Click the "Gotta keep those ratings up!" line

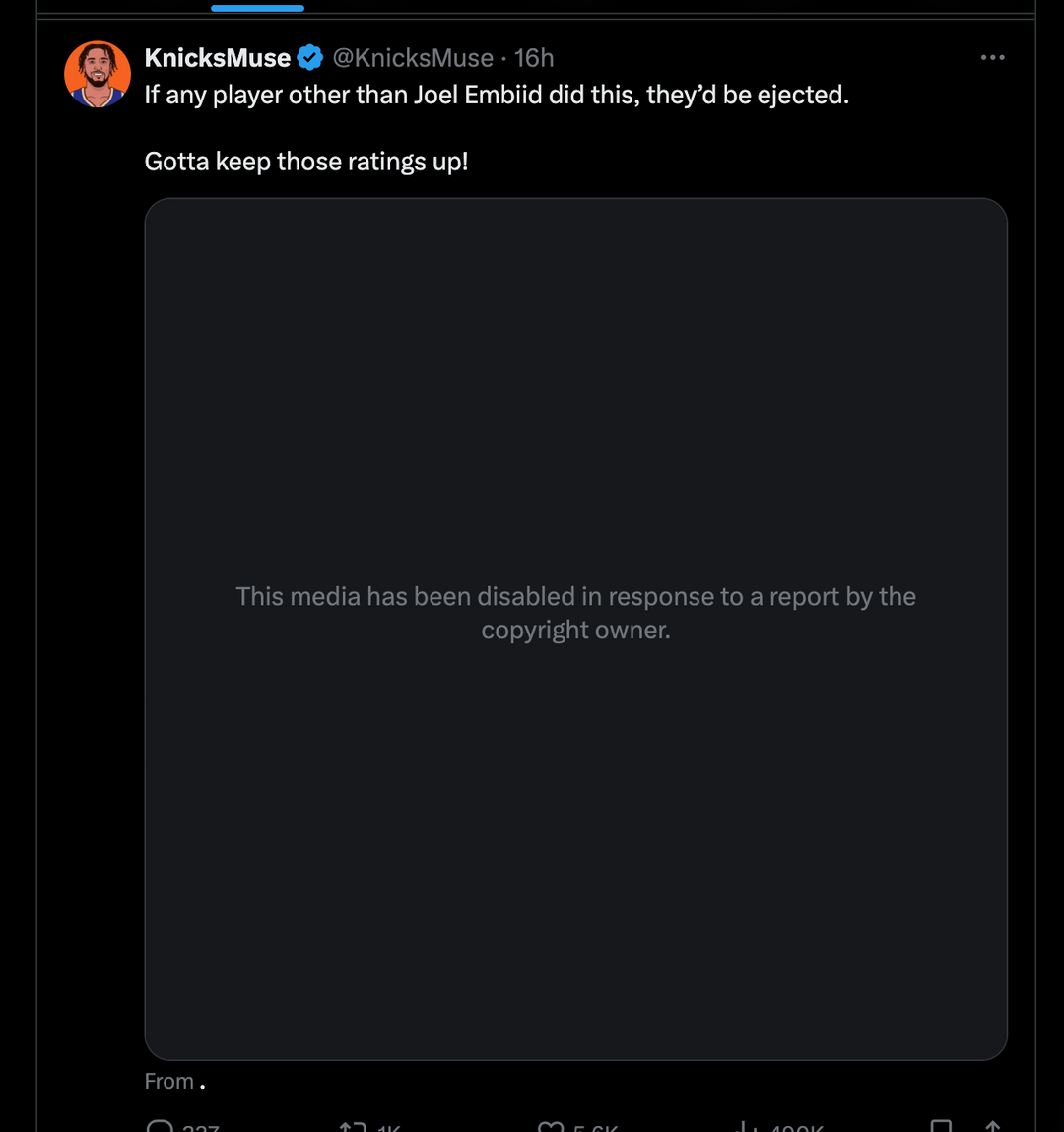point(306,162)
